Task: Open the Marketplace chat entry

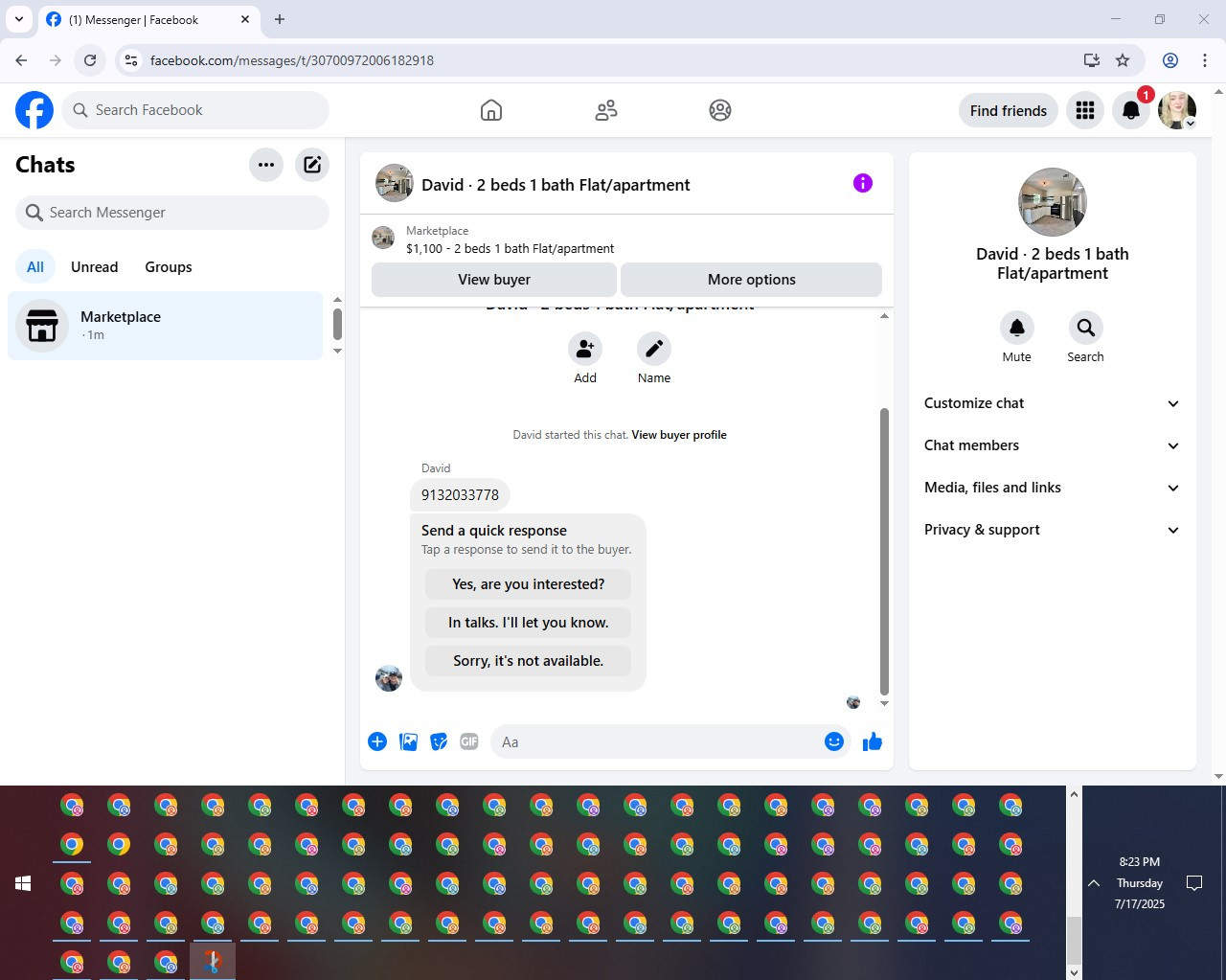Action: click(166, 326)
